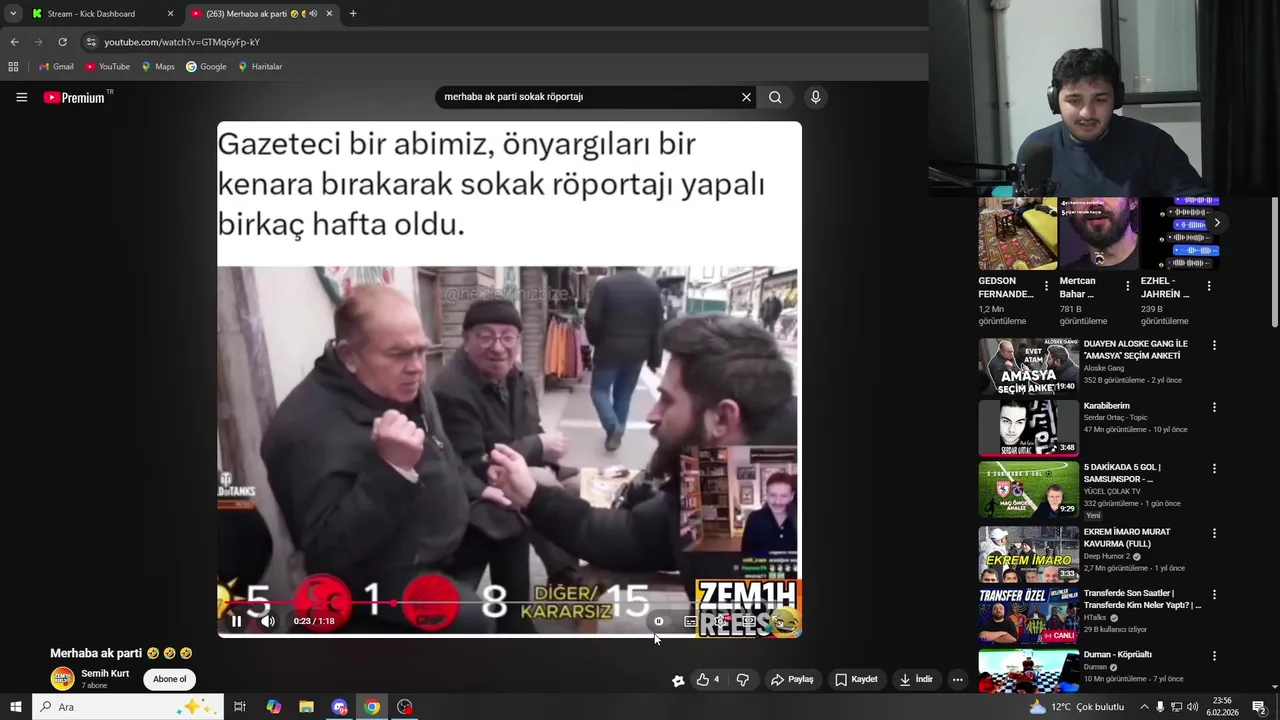Image resolution: width=1280 pixels, height=720 pixels.
Task: Toggle subtitles with the captions icon
Action: tap(690, 621)
